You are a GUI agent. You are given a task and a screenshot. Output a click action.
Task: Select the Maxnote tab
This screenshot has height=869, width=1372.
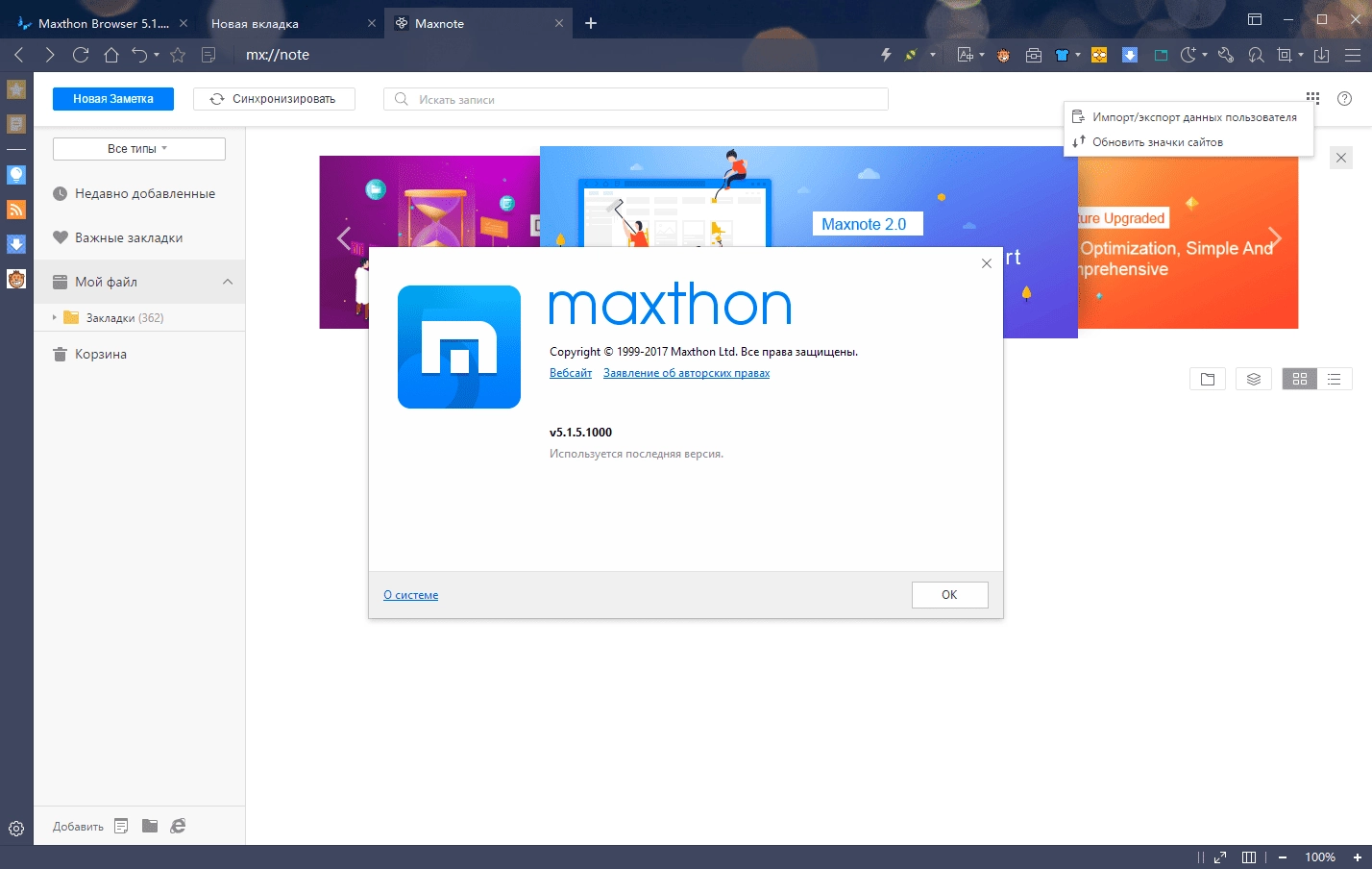pyautogui.click(x=478, y=23)
